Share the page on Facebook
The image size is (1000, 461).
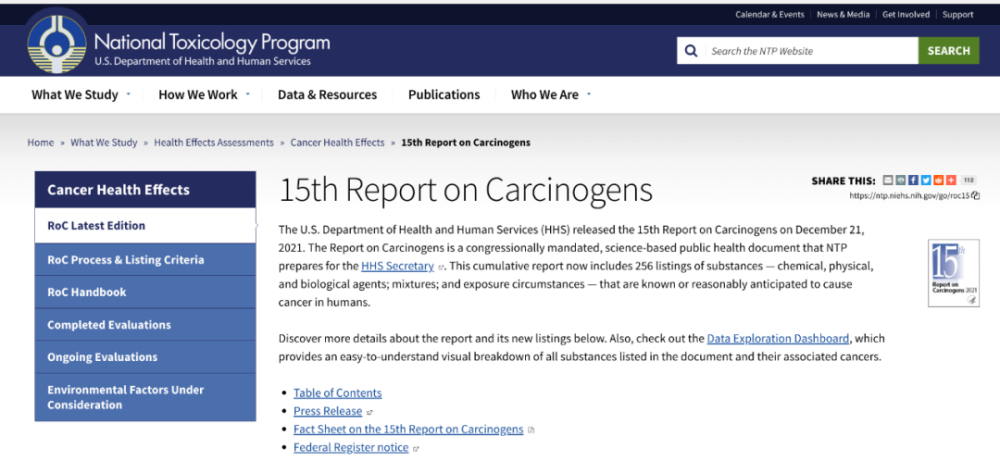pos(913,180)
